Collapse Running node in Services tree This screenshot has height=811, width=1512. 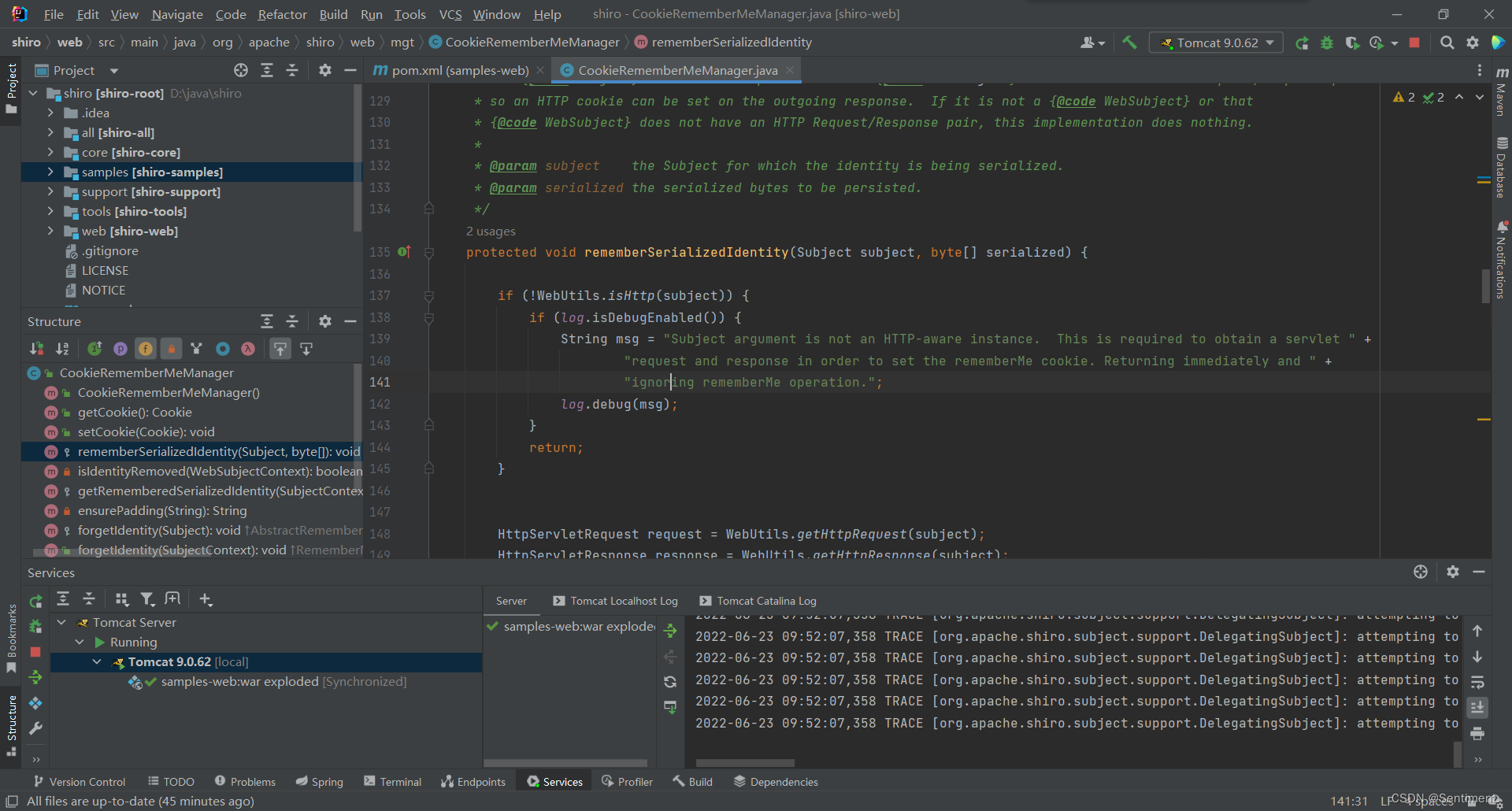pos(80,642)
